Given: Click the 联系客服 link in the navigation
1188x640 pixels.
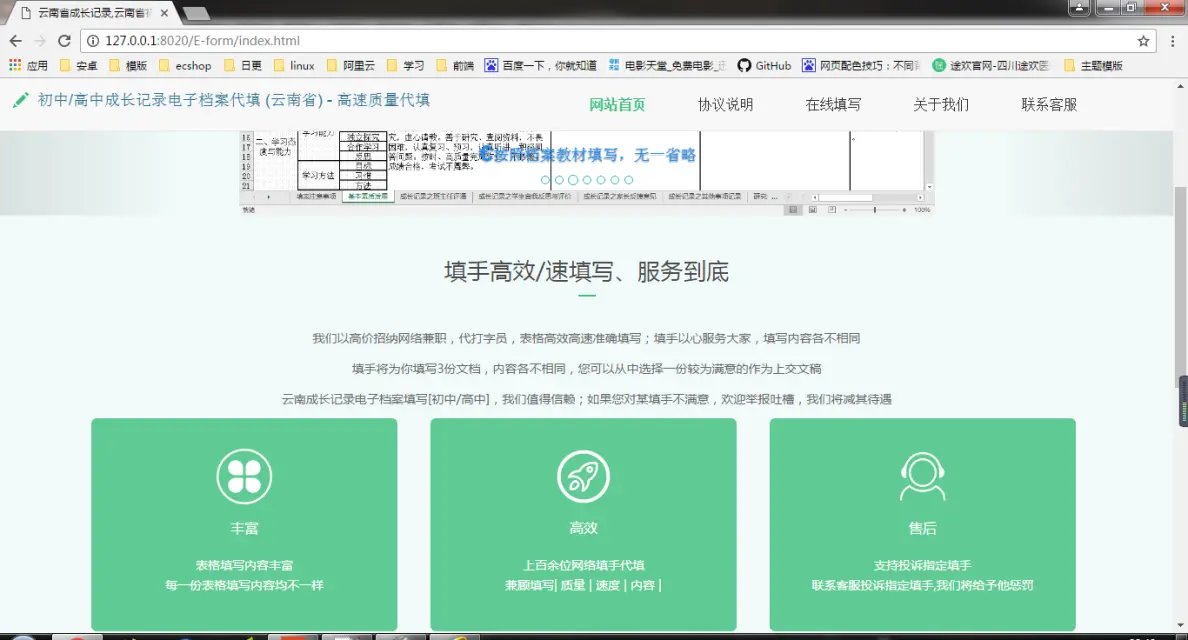Looking at the screenshot, I should [1049, 102].
